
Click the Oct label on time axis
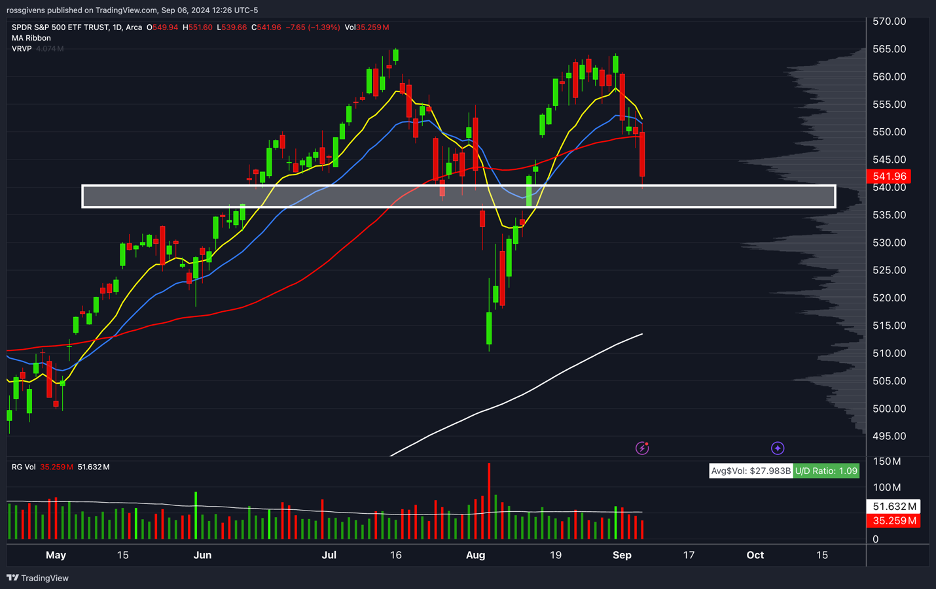coord(755,555)
